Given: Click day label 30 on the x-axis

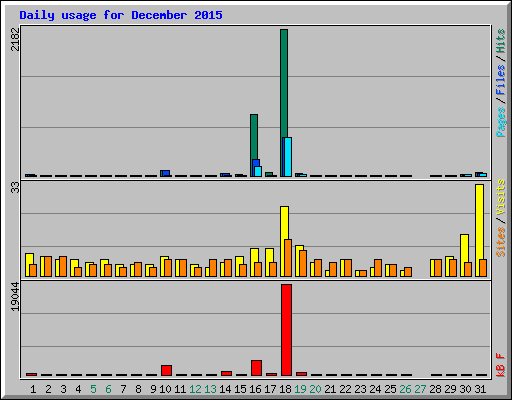Looking at the screenshot, I should point(465,389).
